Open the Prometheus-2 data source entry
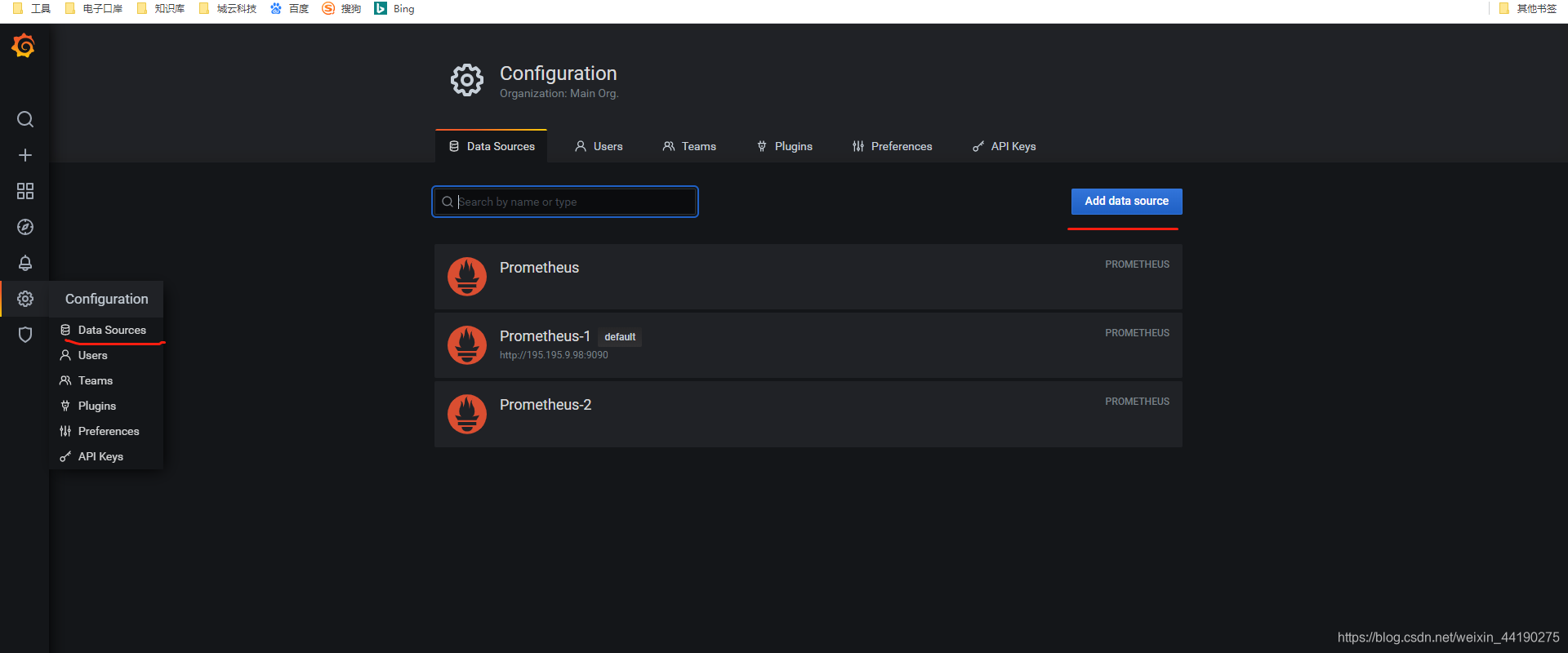The image size is (1568, 653). coord(808,414)
